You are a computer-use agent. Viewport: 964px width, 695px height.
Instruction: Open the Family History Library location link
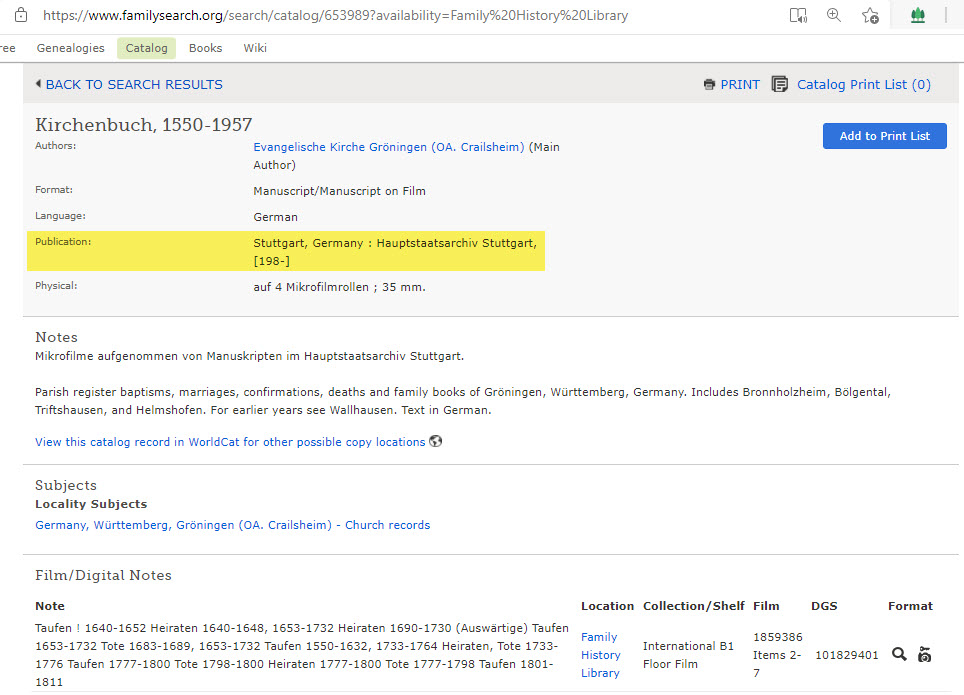click(x=600, y=655)
